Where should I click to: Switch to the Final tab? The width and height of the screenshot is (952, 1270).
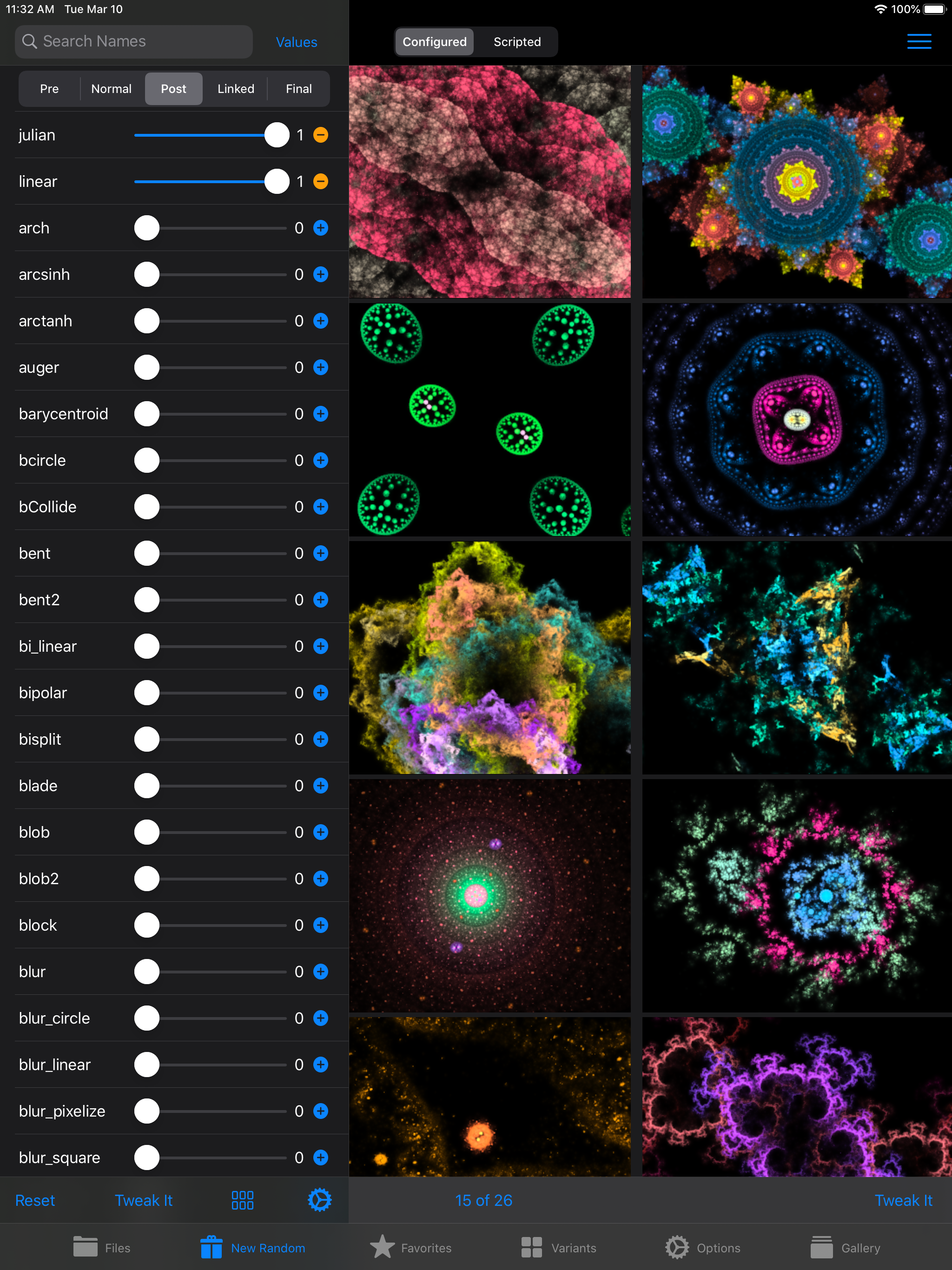298,89
